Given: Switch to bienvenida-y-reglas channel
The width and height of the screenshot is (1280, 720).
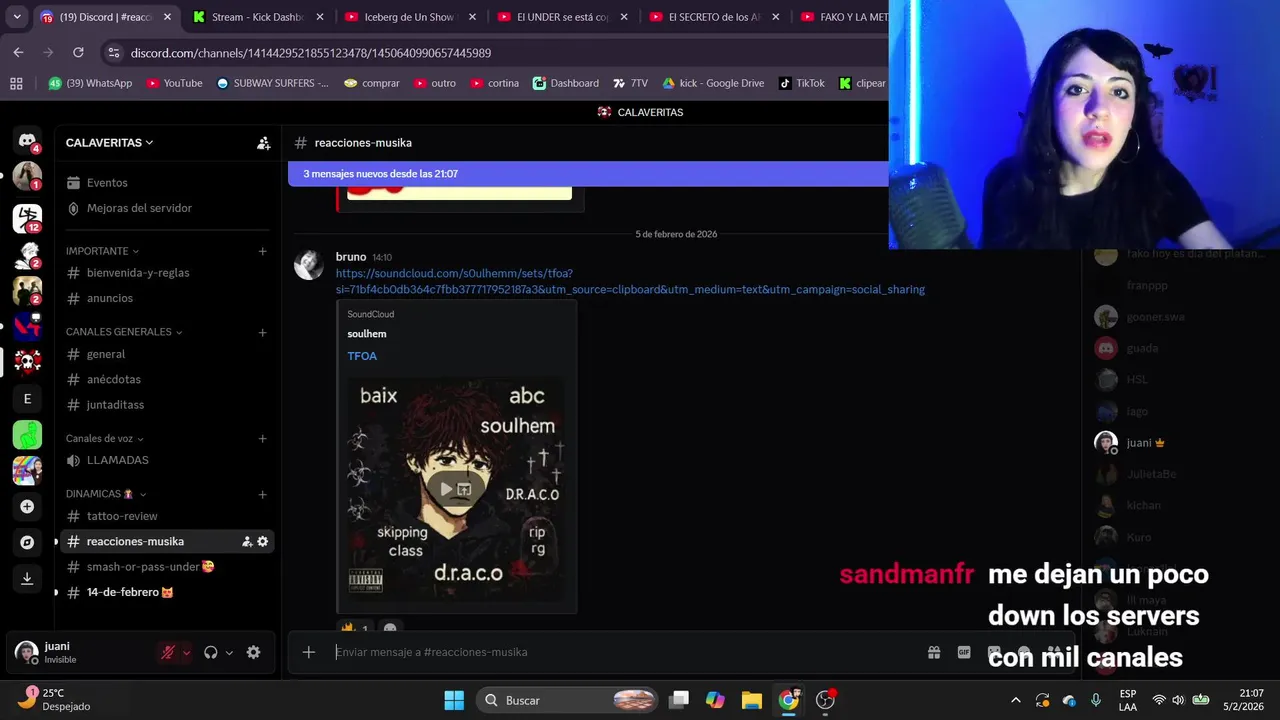Looking at the screenshot, I should pyautogui.click(x=167, y=273).
